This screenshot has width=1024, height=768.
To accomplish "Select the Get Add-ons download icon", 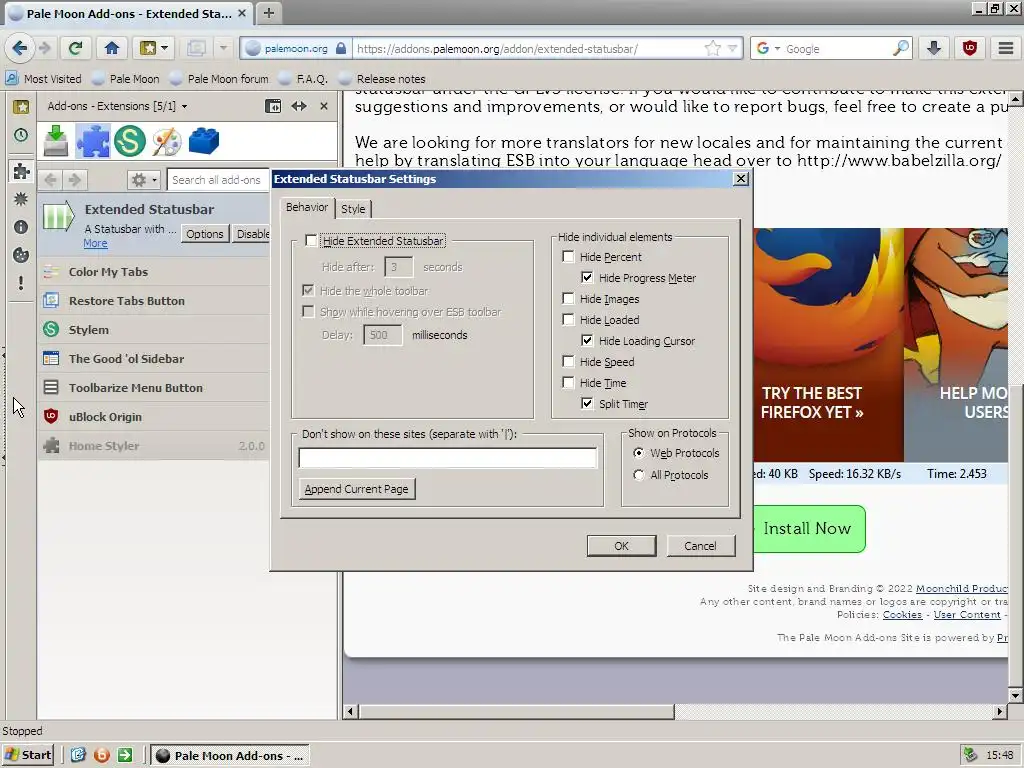I will [56, 140].
